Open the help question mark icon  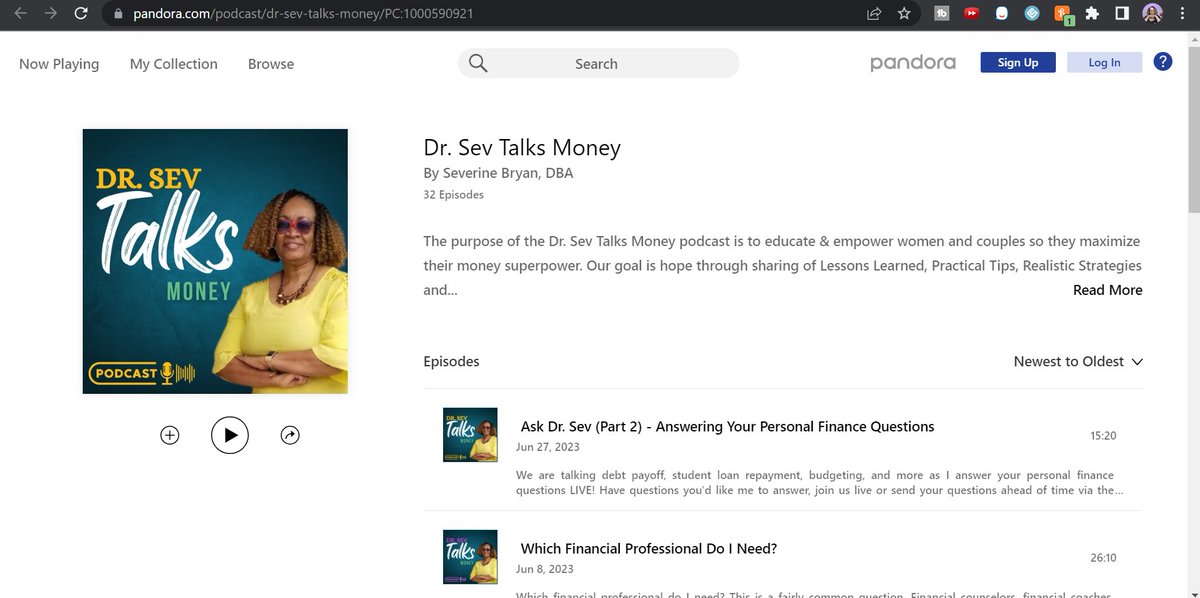1162,62
